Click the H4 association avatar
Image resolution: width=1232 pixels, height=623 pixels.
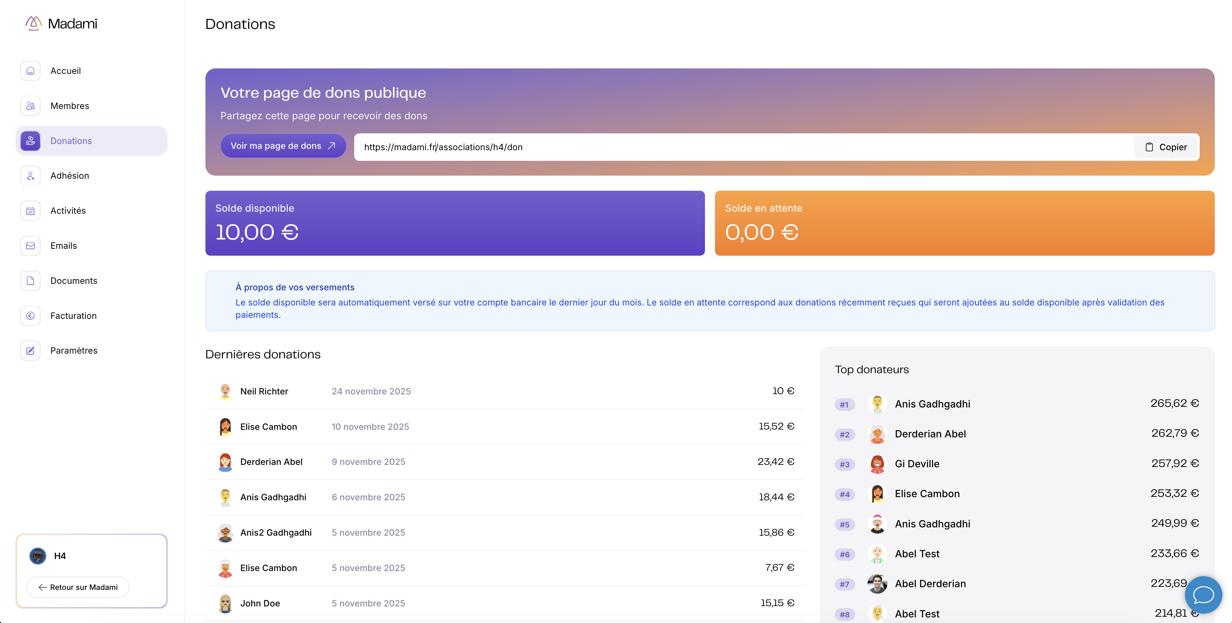tap(38, 556)
